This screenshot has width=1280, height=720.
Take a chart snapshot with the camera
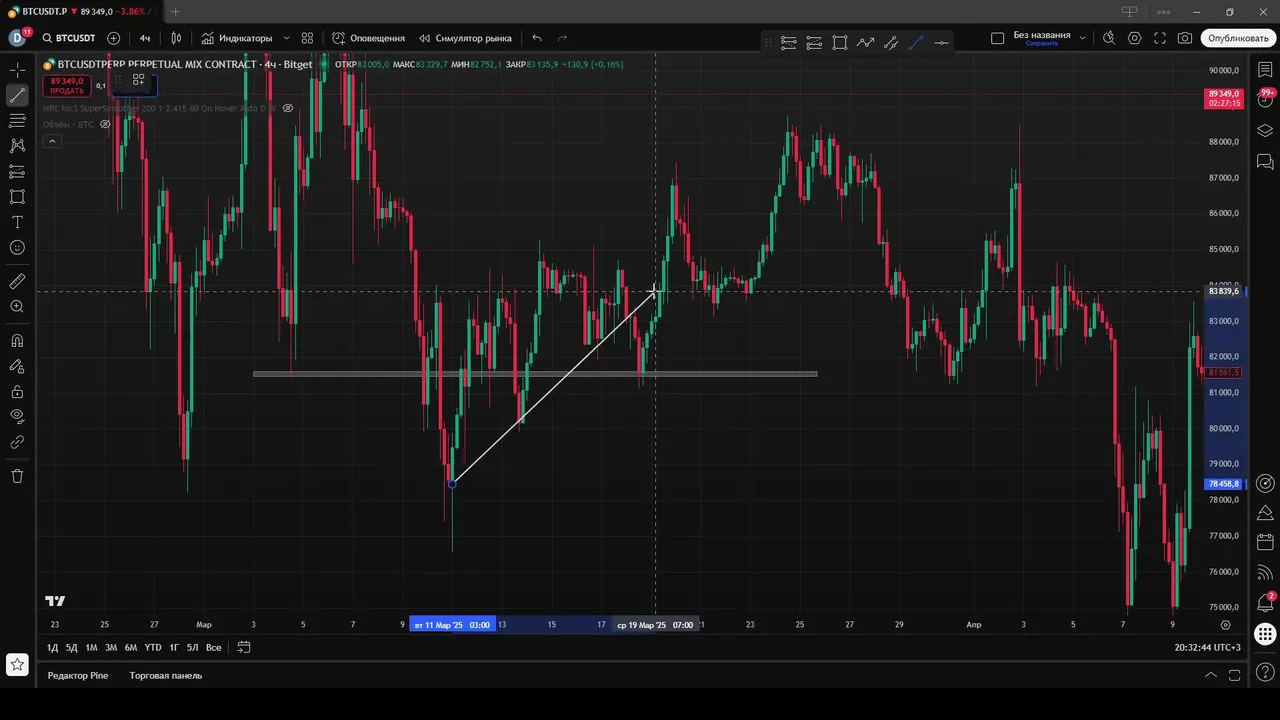coord(1185,38)
